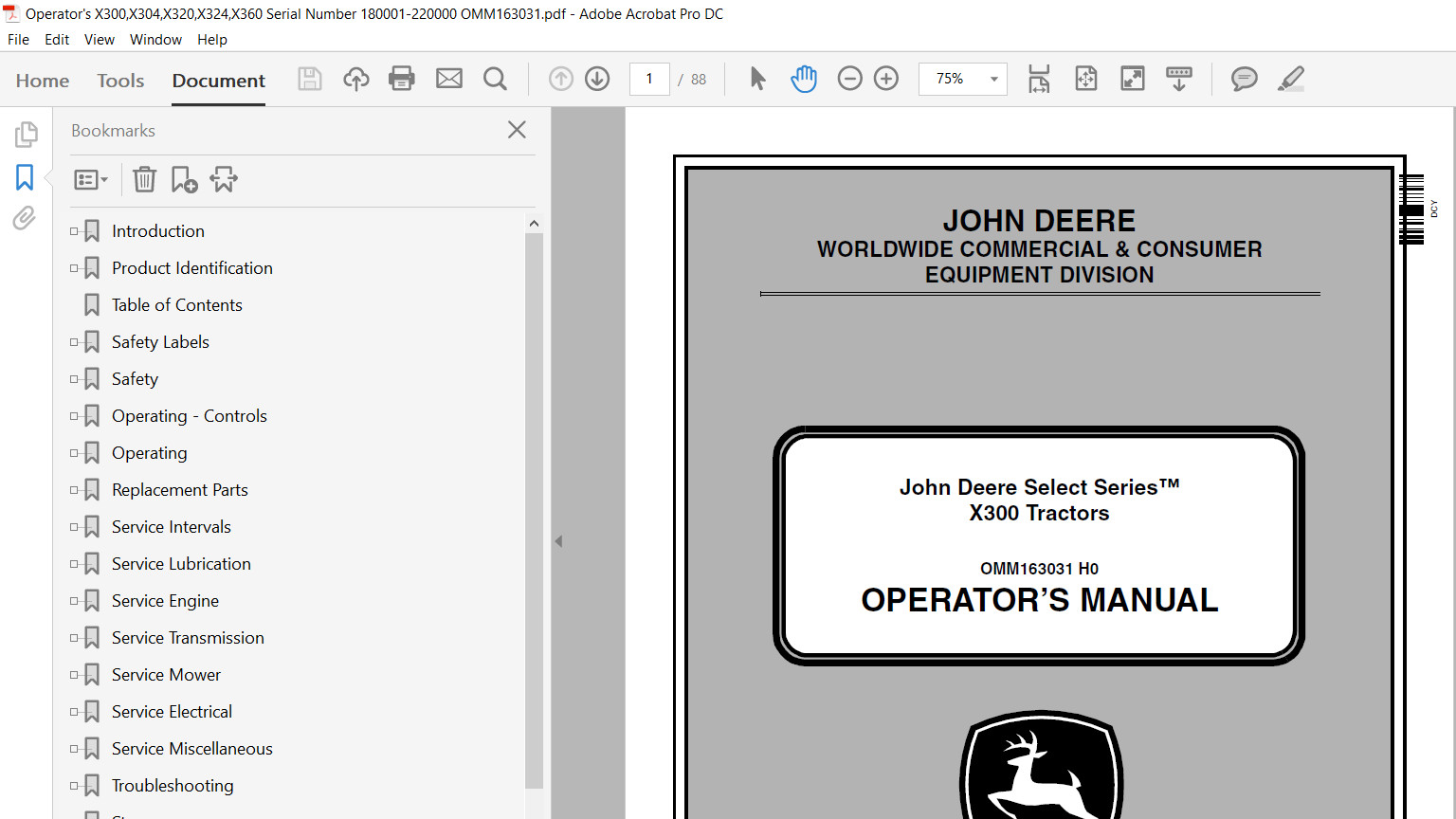Open bookmark options dropdown menu
1456x819 pixels.
(91, 179)
